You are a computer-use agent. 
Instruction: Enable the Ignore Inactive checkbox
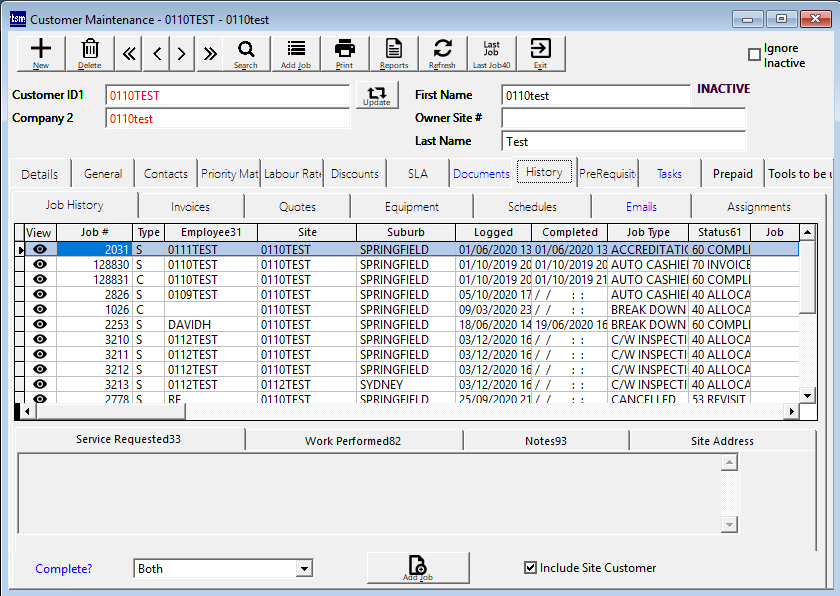coord(755,55)
